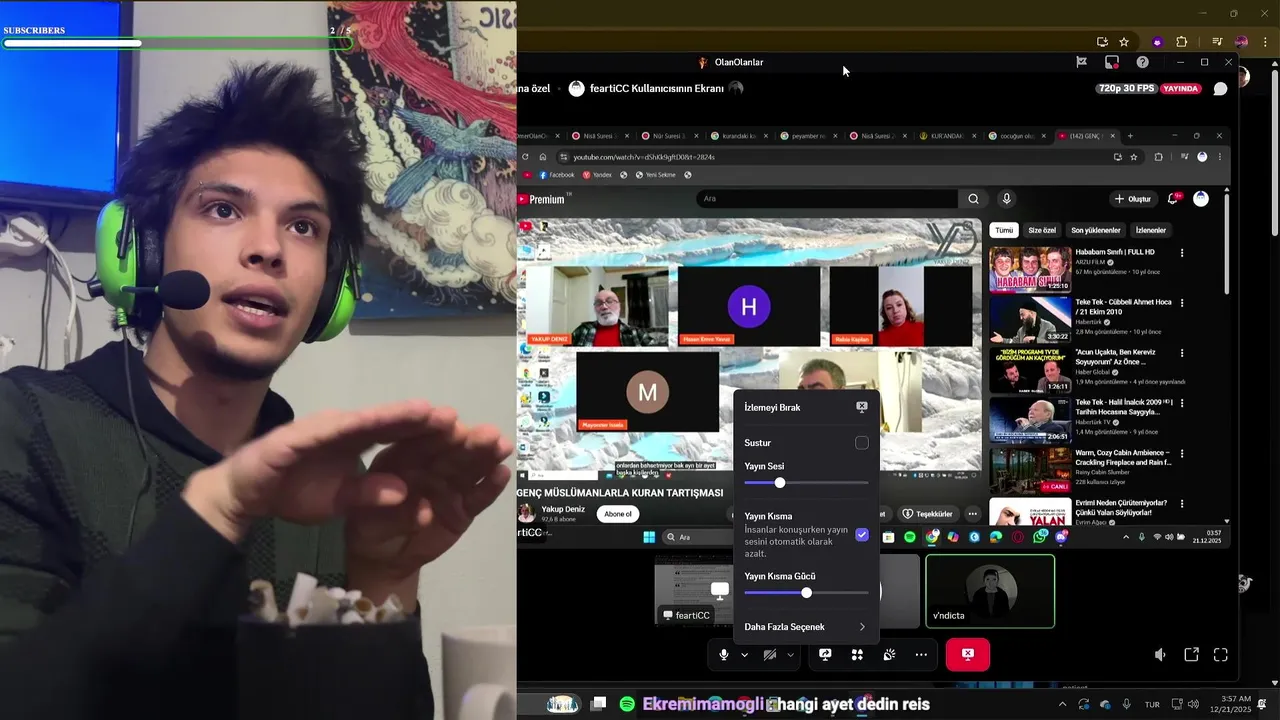Open Chrome media controls icon
The image size is (1280, 720).
pos(1217,42)
